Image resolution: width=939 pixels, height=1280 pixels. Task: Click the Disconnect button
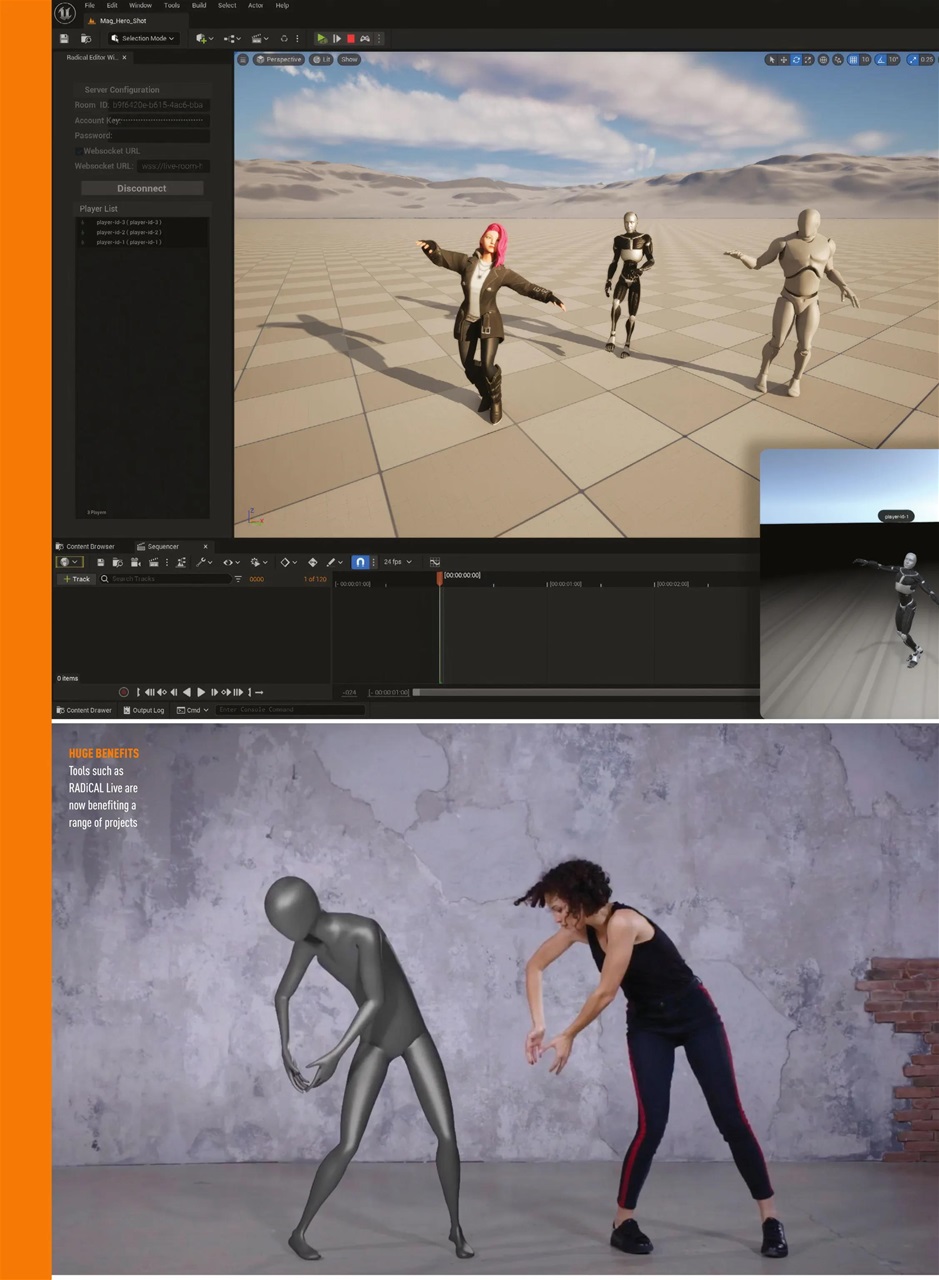click(x=141, y=188)
